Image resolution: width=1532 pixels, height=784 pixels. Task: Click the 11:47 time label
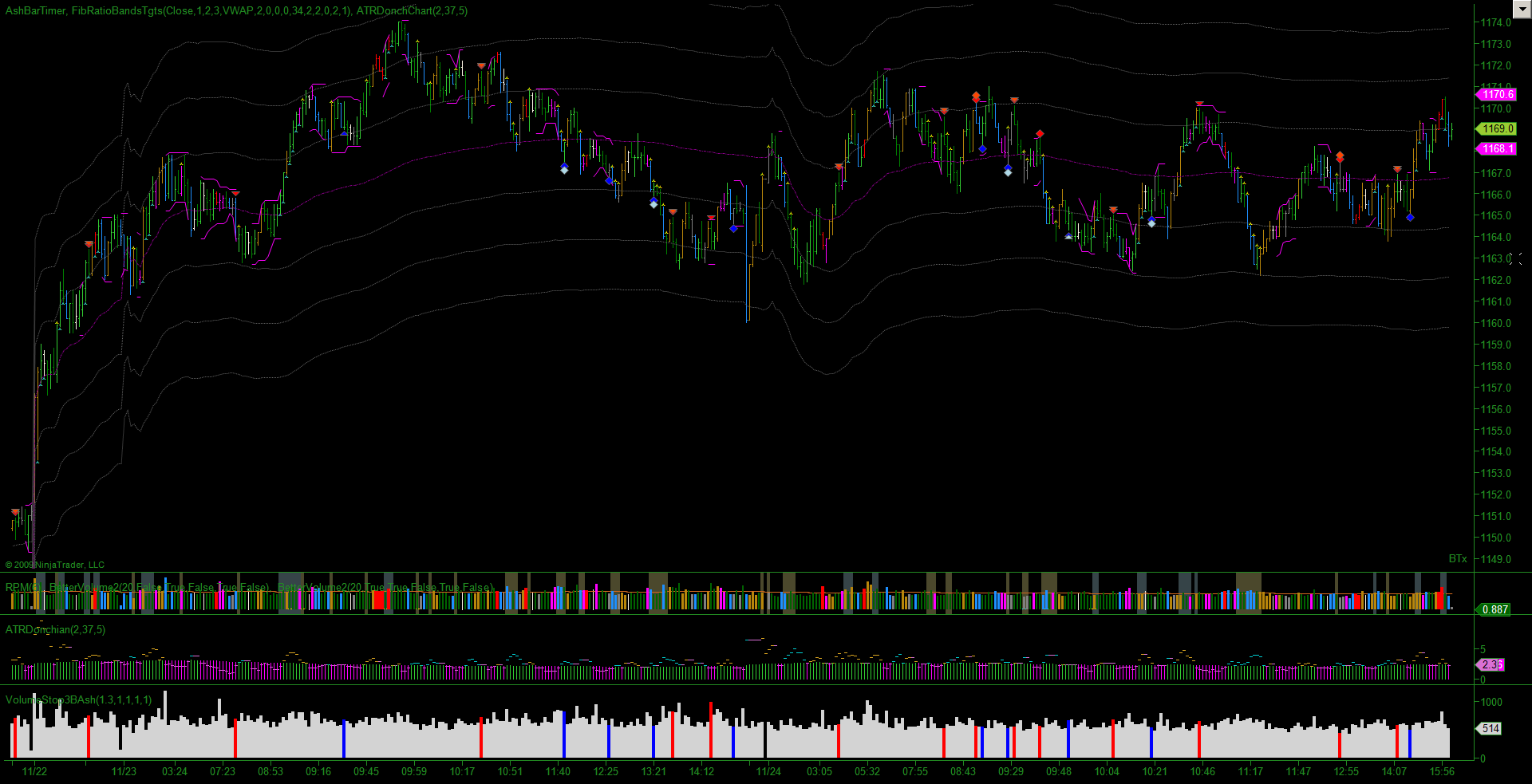[x=1298, y=771]
